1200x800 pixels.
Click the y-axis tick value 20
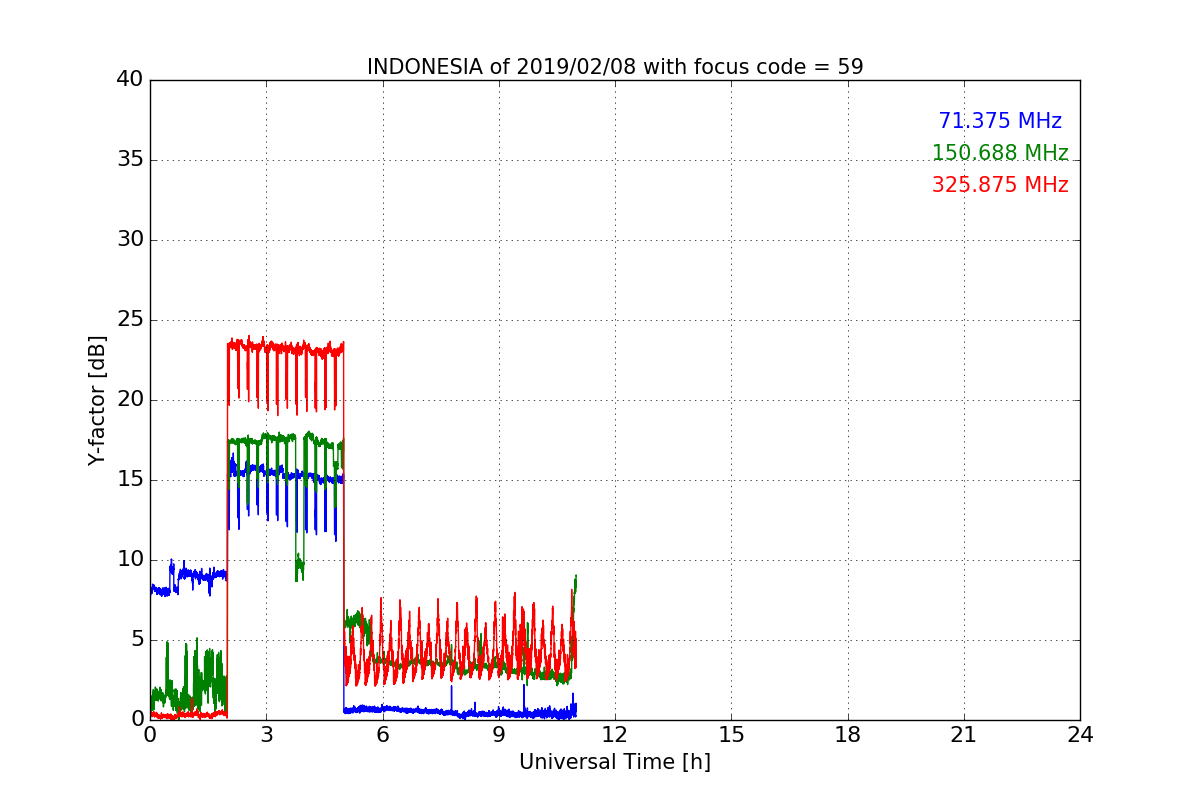coord(130,400)
